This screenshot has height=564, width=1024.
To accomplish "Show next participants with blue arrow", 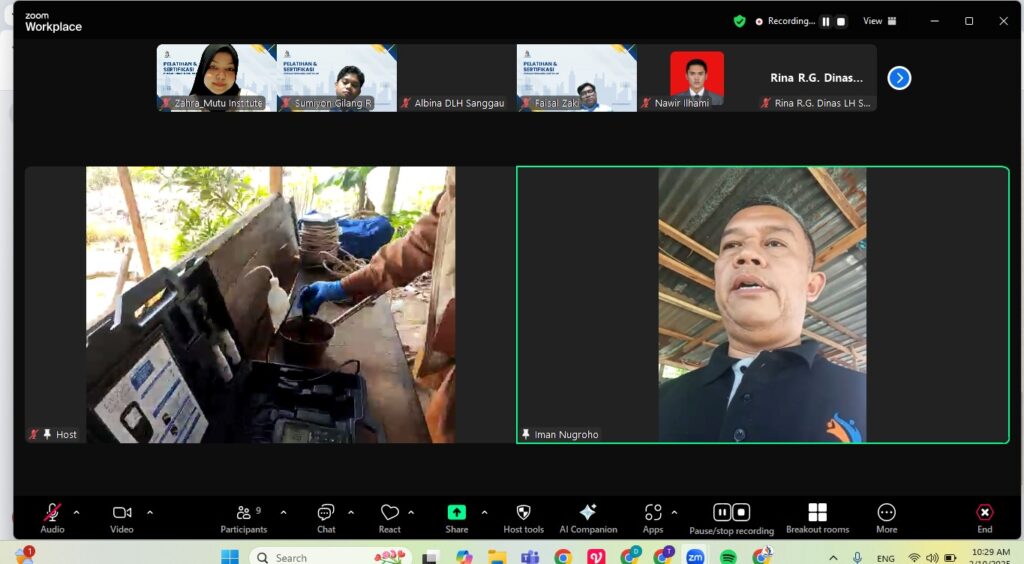I will (899, 78).
